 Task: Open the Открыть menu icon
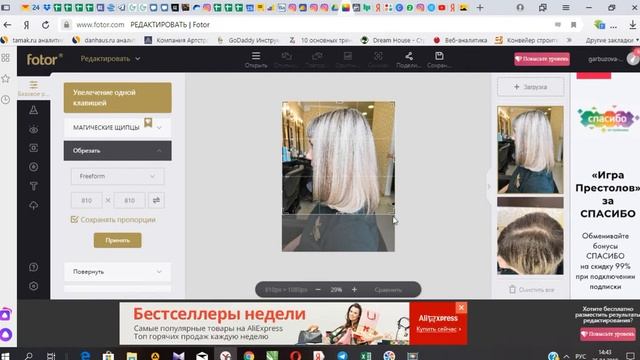click(x=256, y=56)
